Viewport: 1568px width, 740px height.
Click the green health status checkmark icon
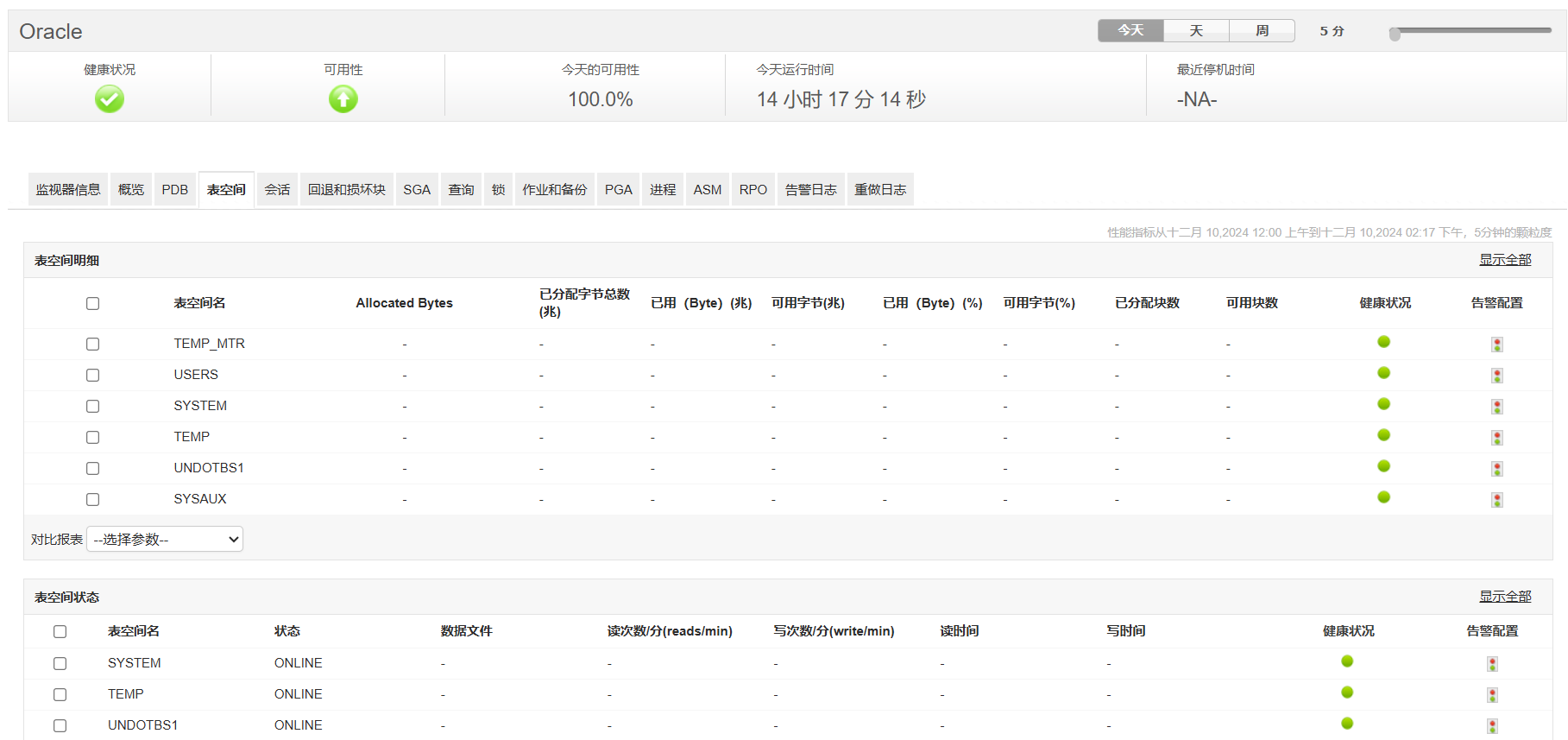pos(110,99)
